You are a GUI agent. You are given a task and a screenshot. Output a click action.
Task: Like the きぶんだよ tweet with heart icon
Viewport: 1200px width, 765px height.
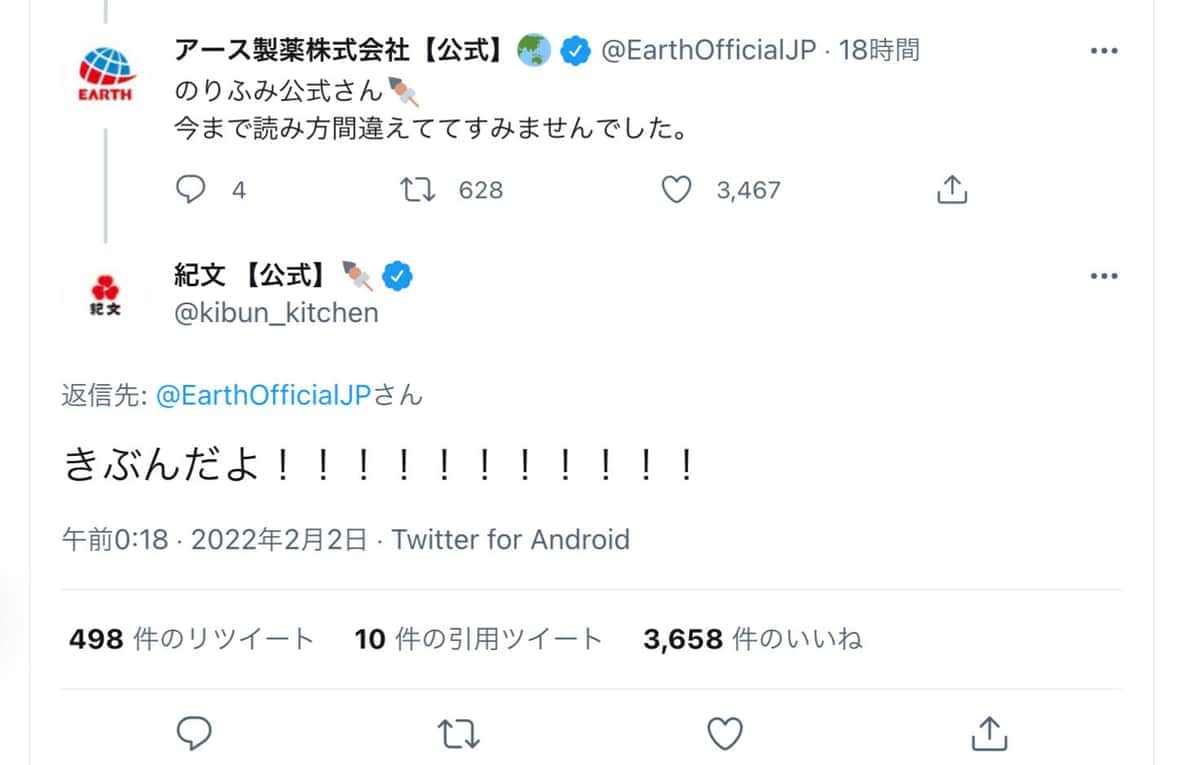pos(724,733)
